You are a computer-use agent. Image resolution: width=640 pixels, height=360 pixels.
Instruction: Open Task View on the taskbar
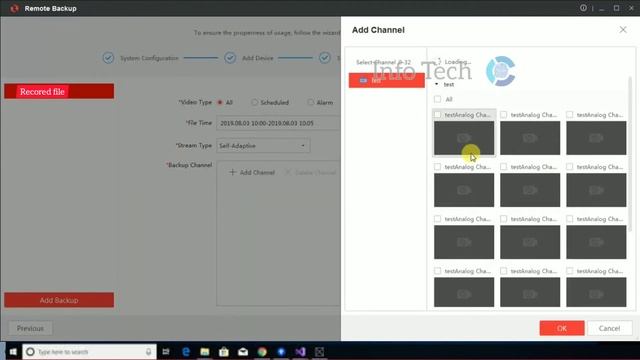(166, 352)
